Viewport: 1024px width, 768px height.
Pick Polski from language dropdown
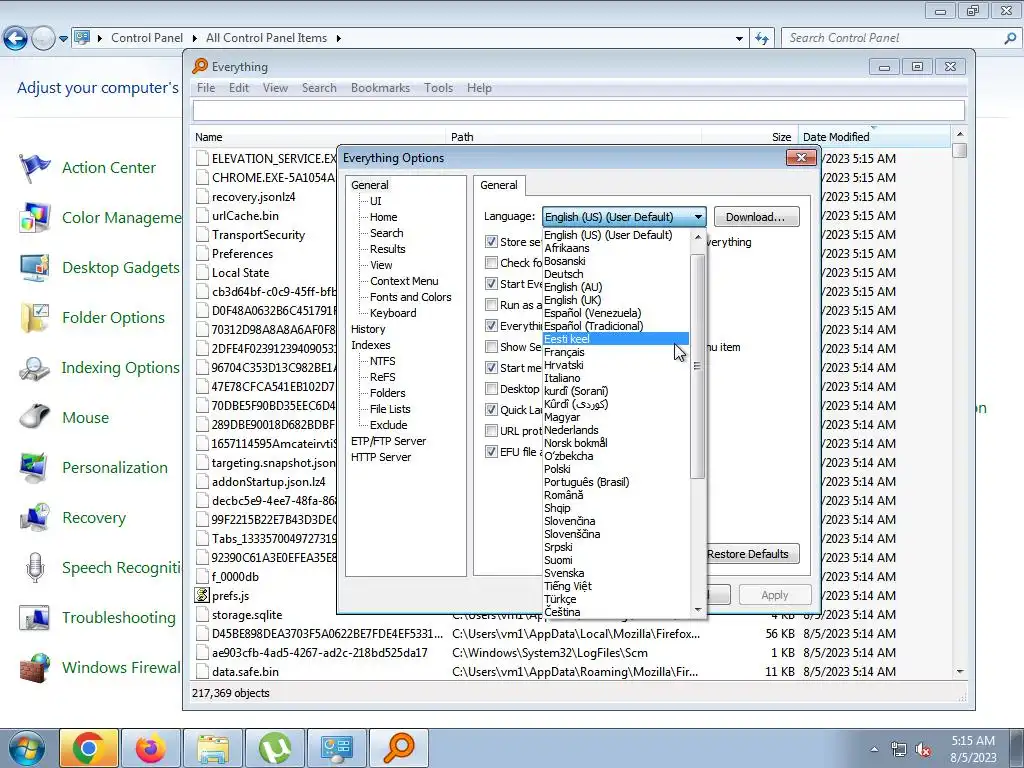pyautogui.click(x=615, y=469)
